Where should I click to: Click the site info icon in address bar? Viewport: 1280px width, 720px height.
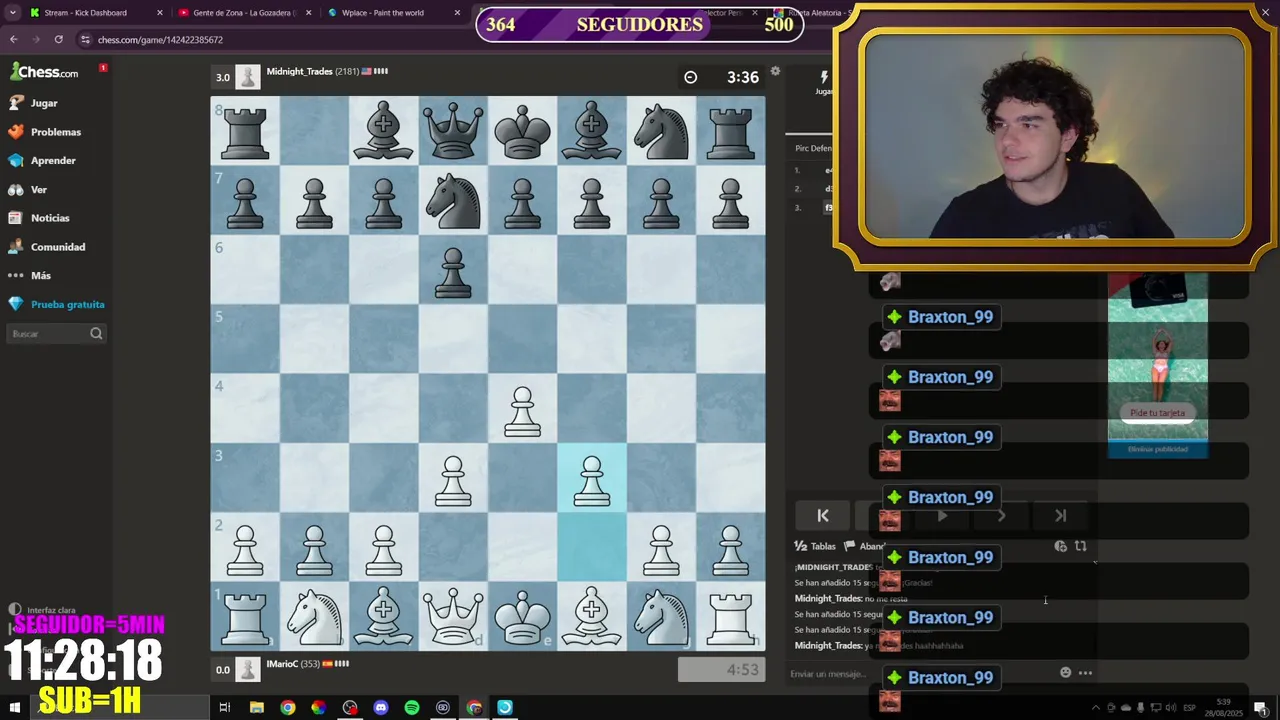86,39
